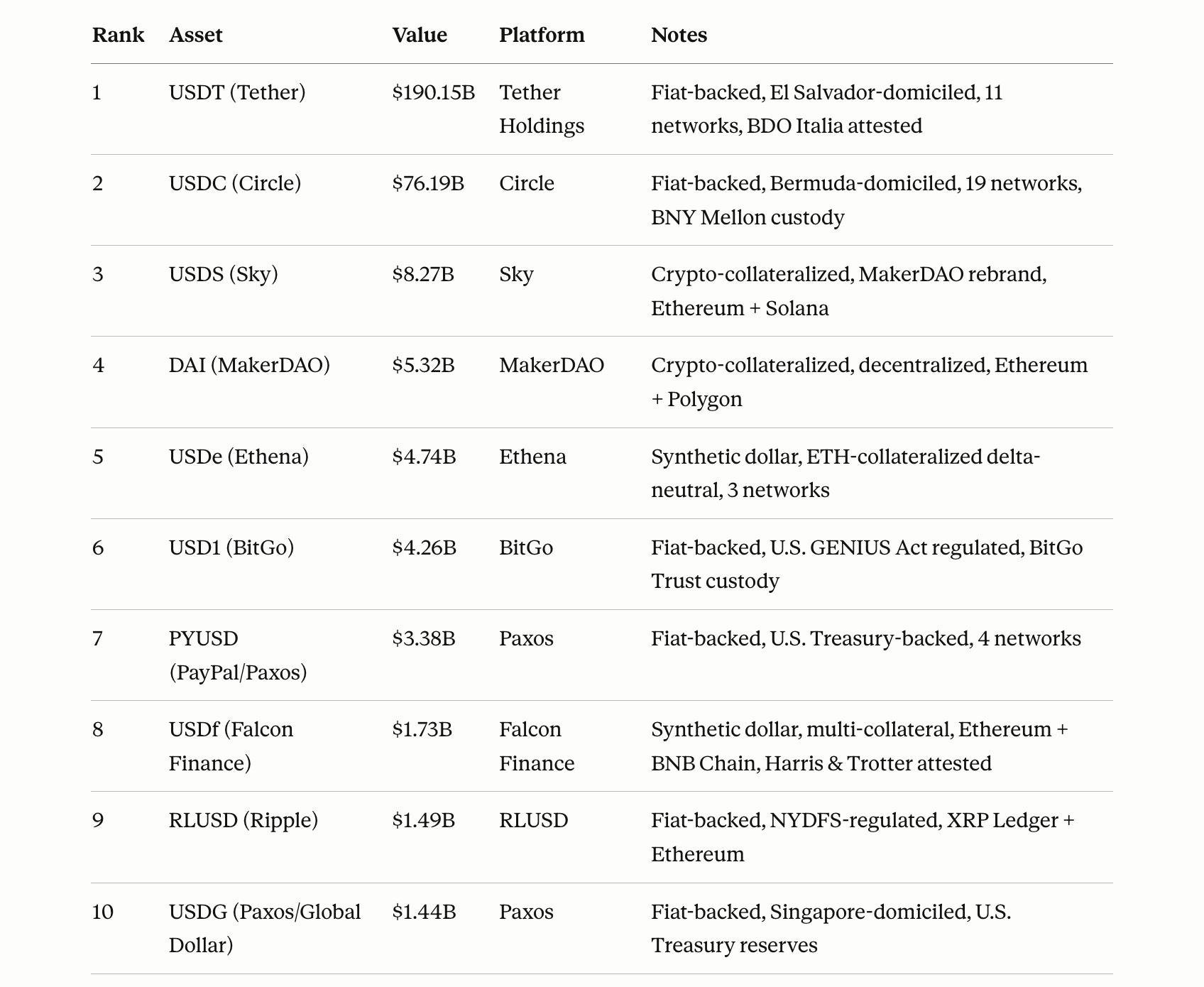Select the USDT (Tether) asset cell
Image resolution: width=1204 pixels, height=987 pixels.
[237, 92]
